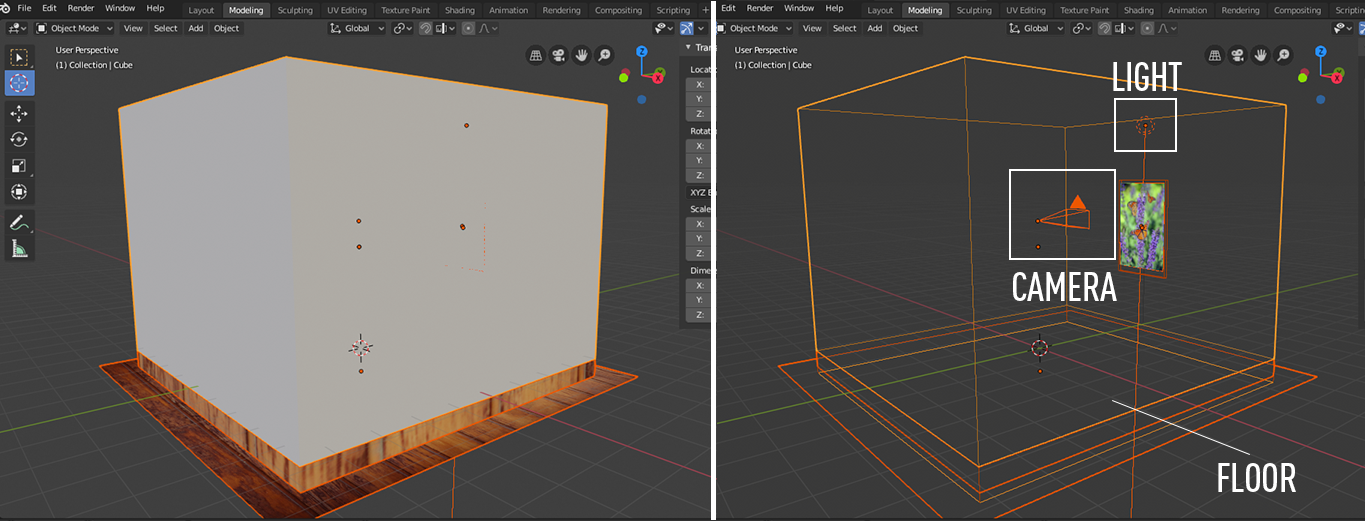Image resolution: width=1365 pixels, height=521 pixels.
Task: Choose the Move tool in toolbar
Action: tap(19, 114)
